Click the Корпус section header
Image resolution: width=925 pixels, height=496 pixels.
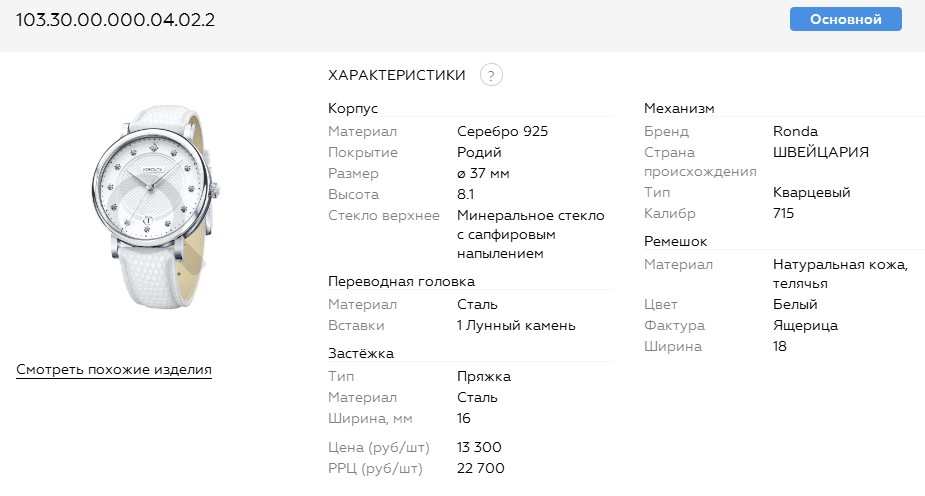point(353,108)
